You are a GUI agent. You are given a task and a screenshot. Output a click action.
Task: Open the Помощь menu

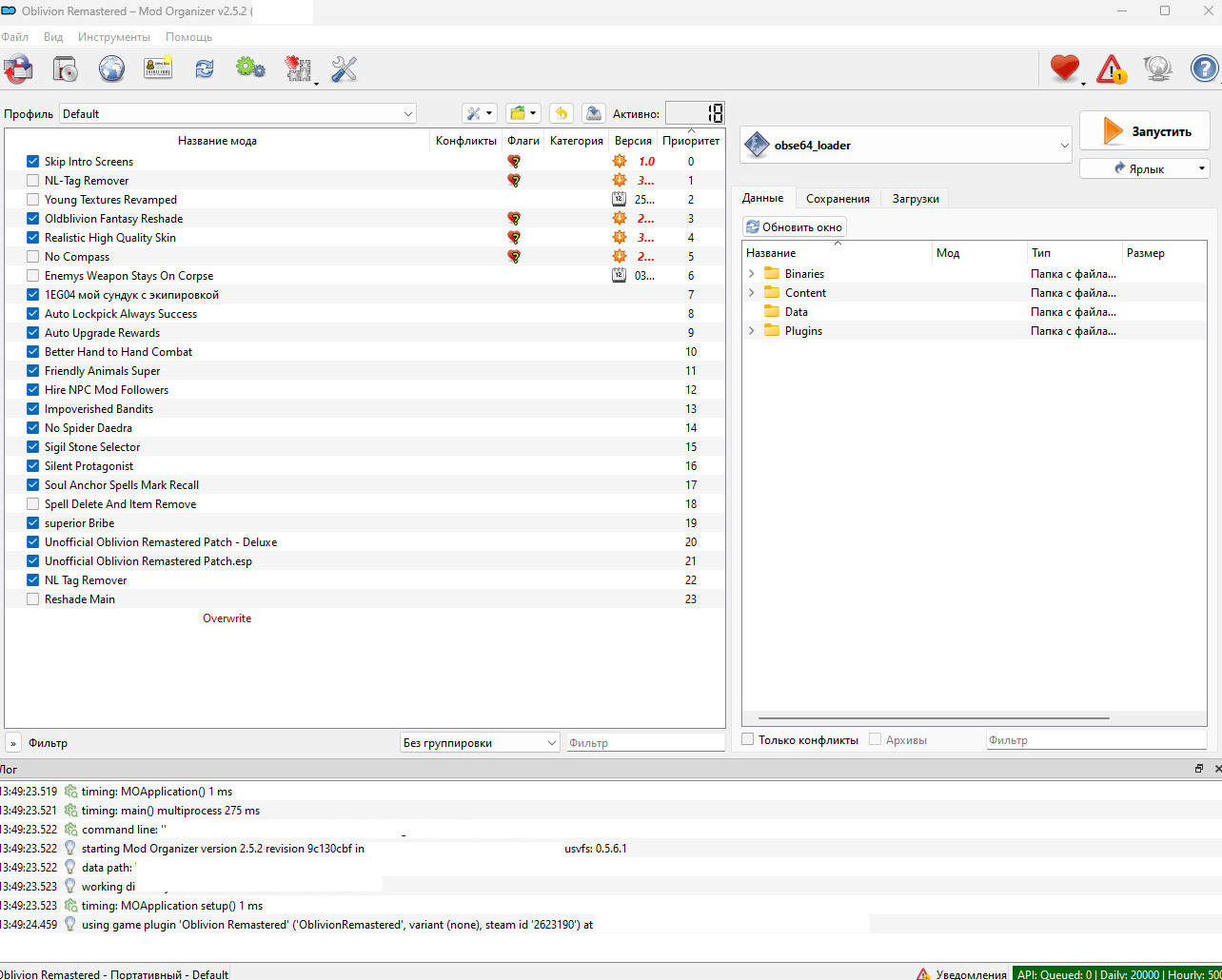click(x=188, y=37)
